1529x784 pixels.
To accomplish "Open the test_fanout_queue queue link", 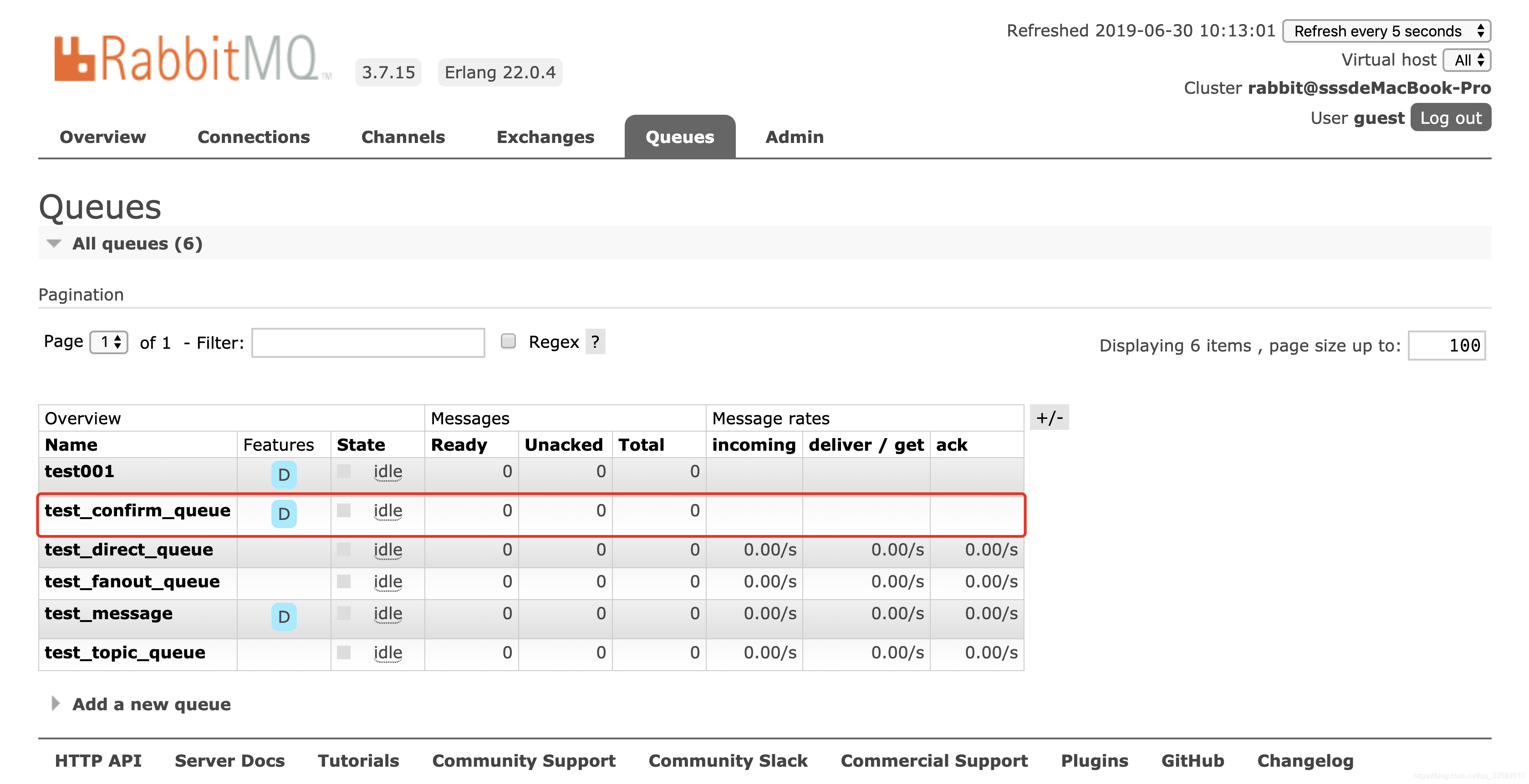I will pos(132,581).
